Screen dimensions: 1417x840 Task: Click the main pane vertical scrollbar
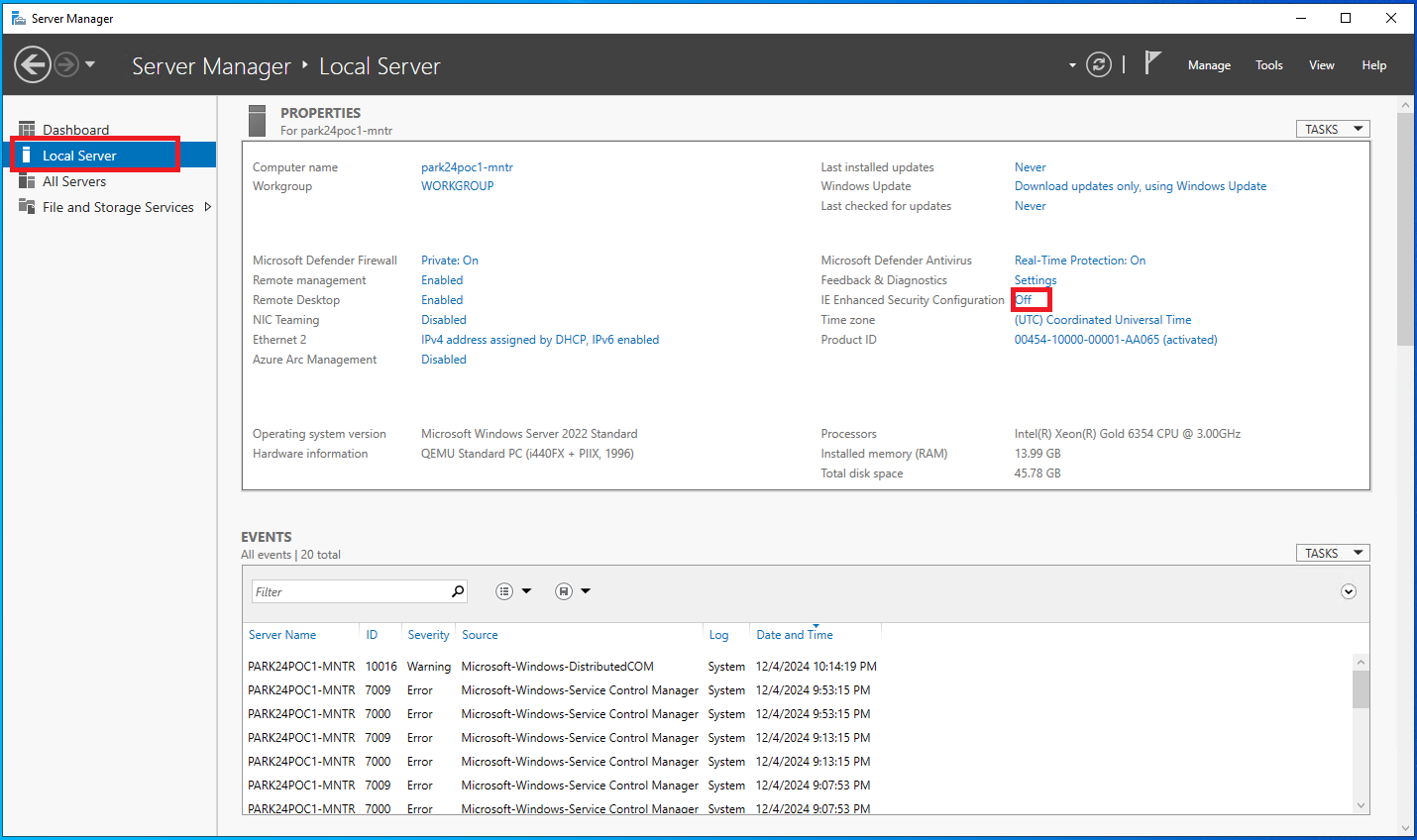pos(1405,229)
